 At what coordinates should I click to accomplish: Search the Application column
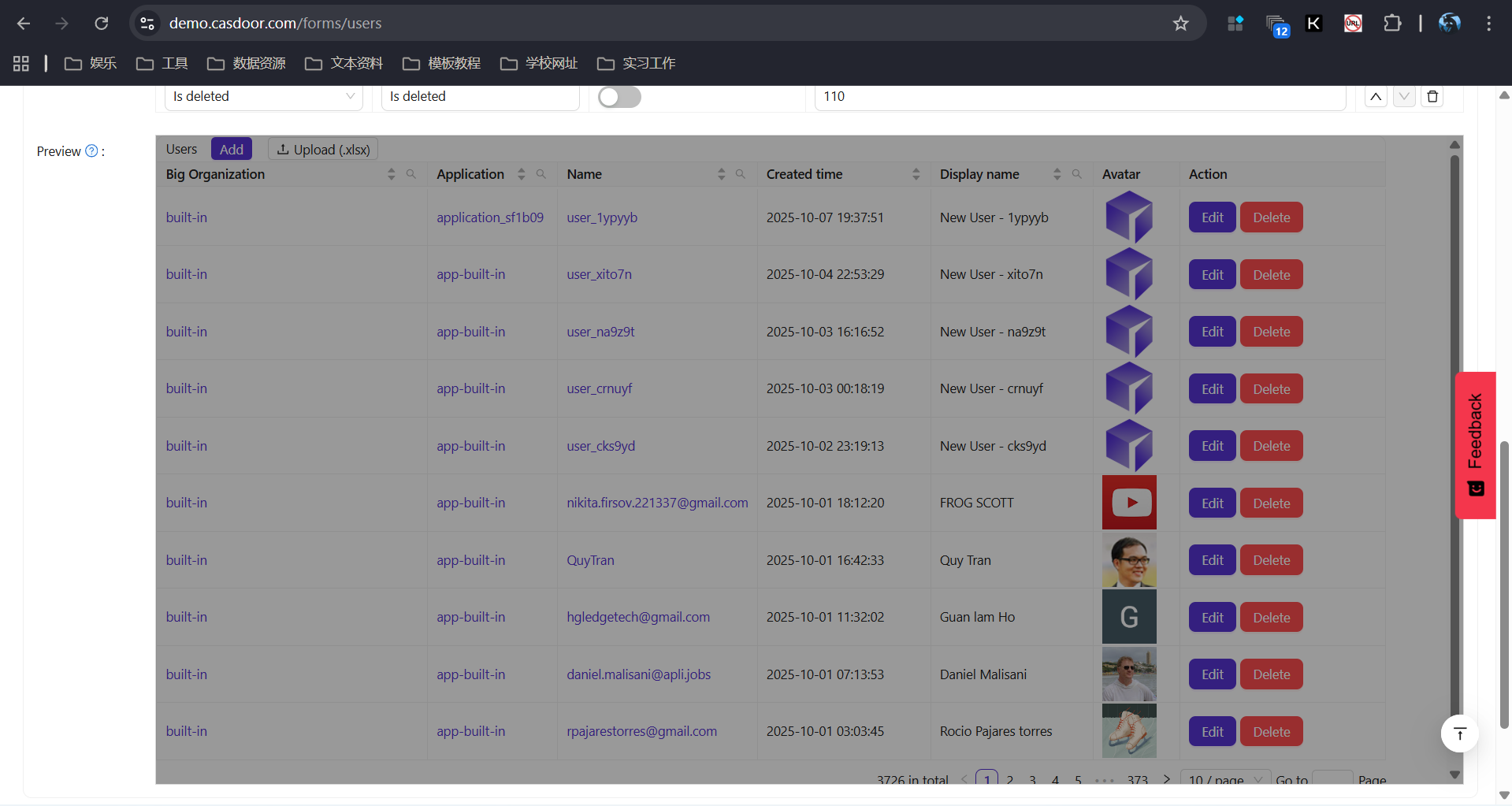tap(541, 174)
